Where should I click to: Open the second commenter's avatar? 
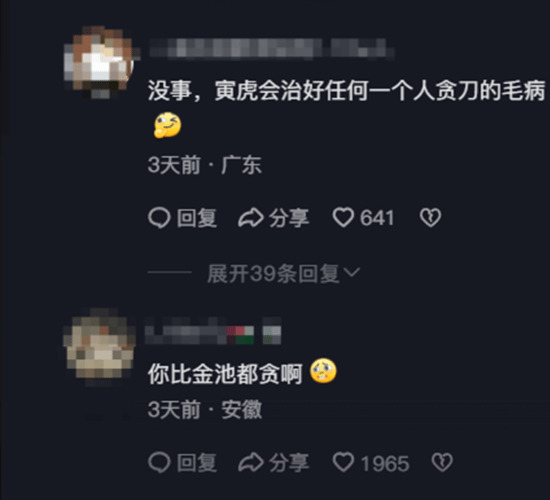pyautogui.click(x=100, y=346)
